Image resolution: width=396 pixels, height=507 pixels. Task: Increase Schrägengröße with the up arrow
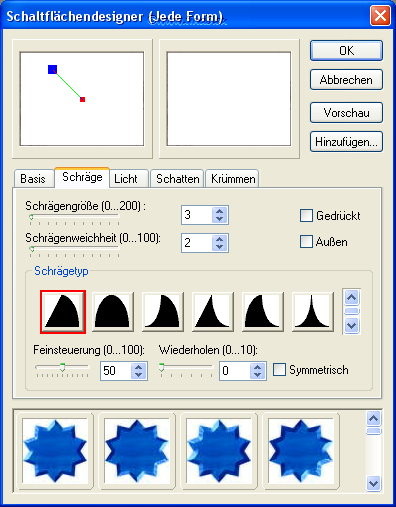(x=219, y=211)
